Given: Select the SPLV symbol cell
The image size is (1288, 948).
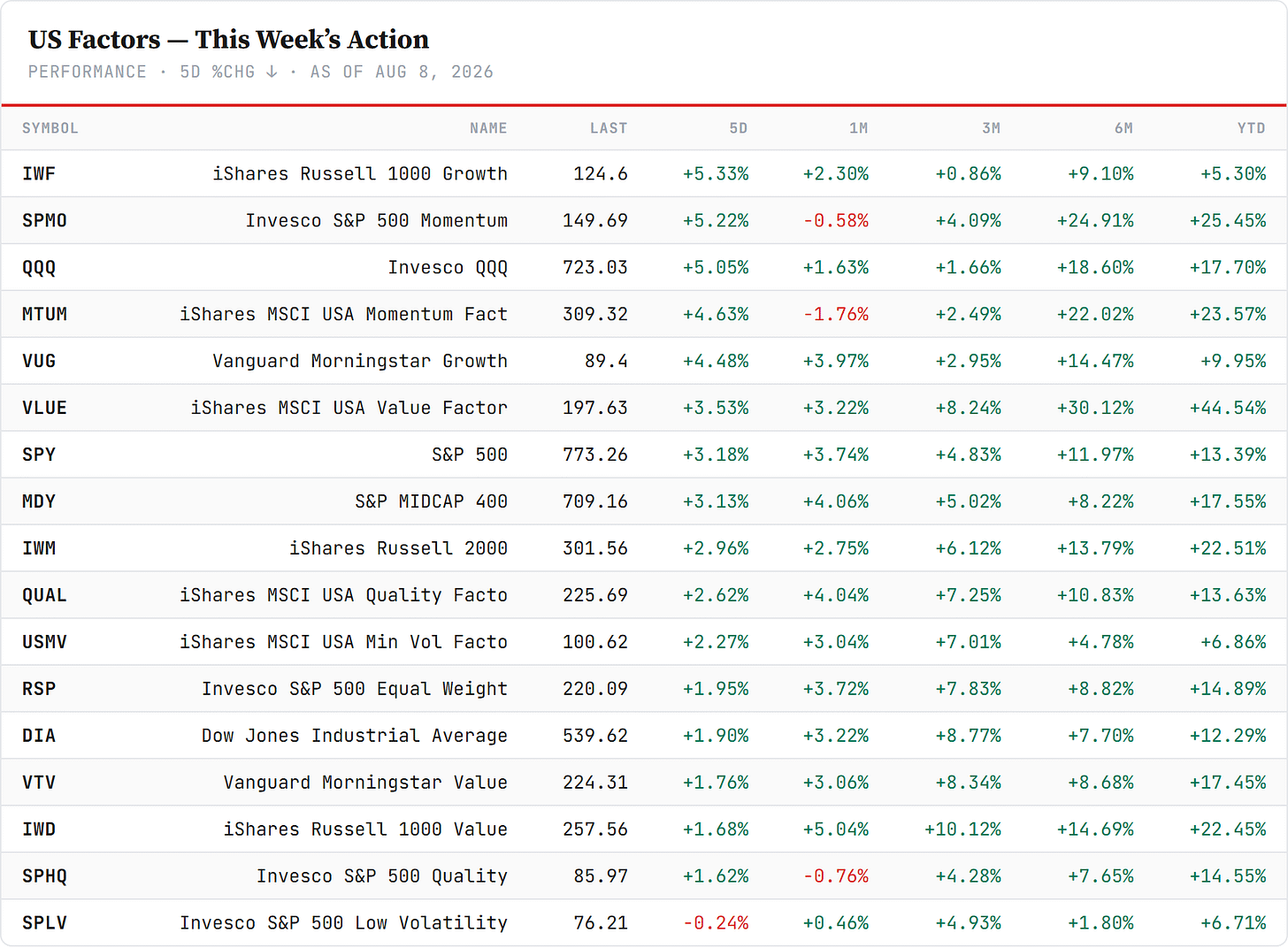Looking at the screenshot, I should pos(44,923).
